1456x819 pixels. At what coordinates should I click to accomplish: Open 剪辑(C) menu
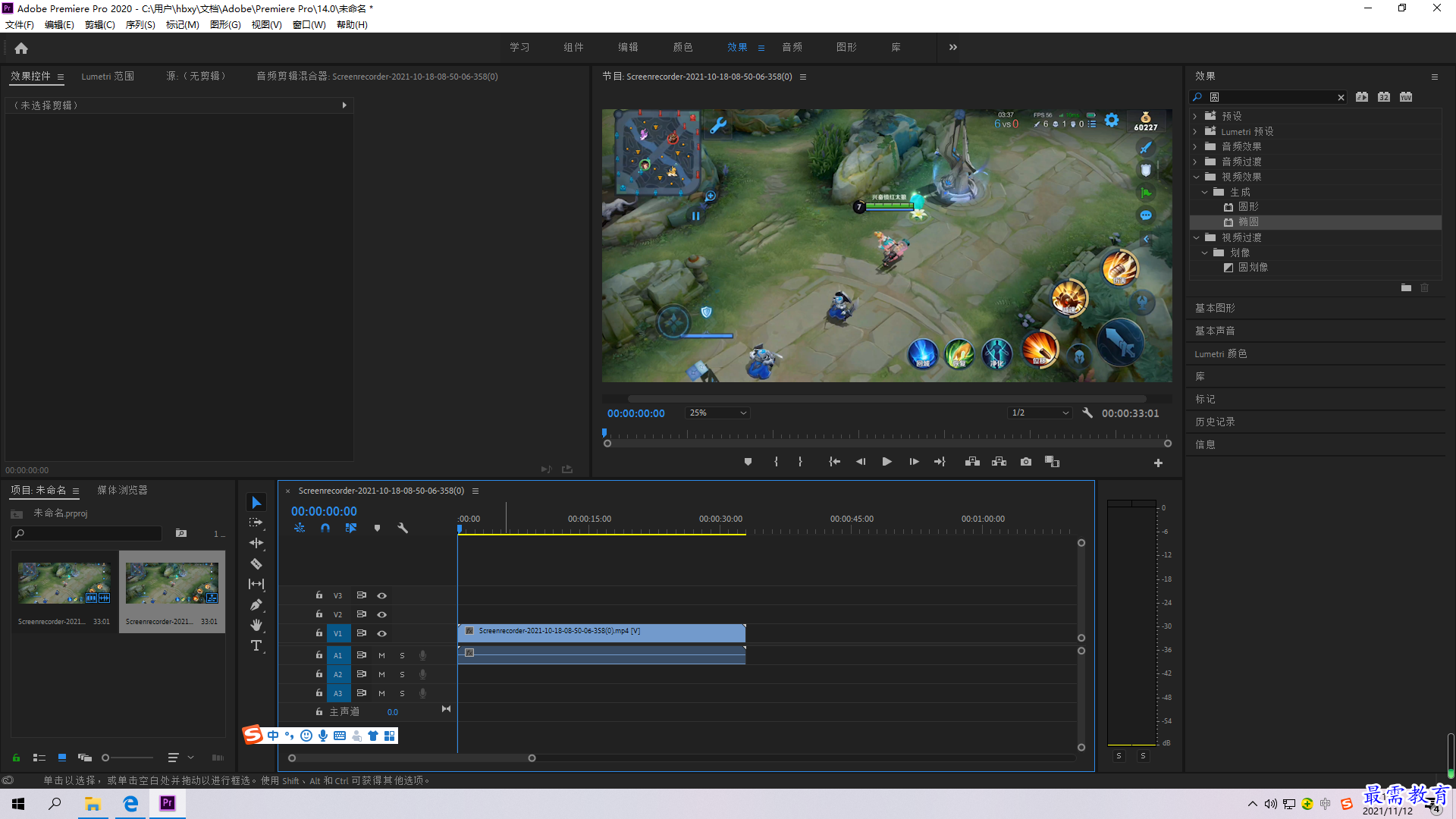100,25
